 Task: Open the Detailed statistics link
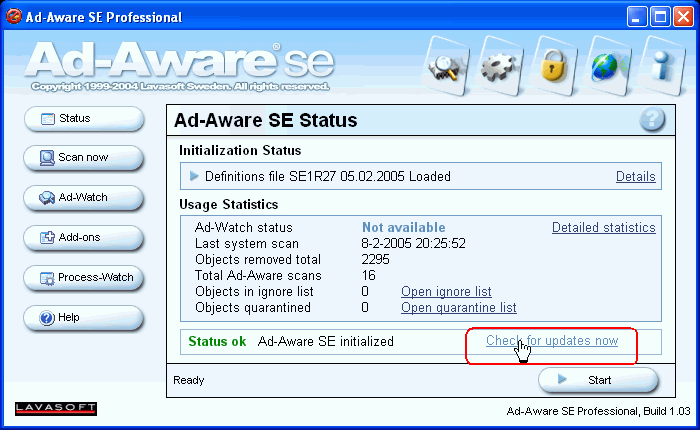[x=604, y=227]
